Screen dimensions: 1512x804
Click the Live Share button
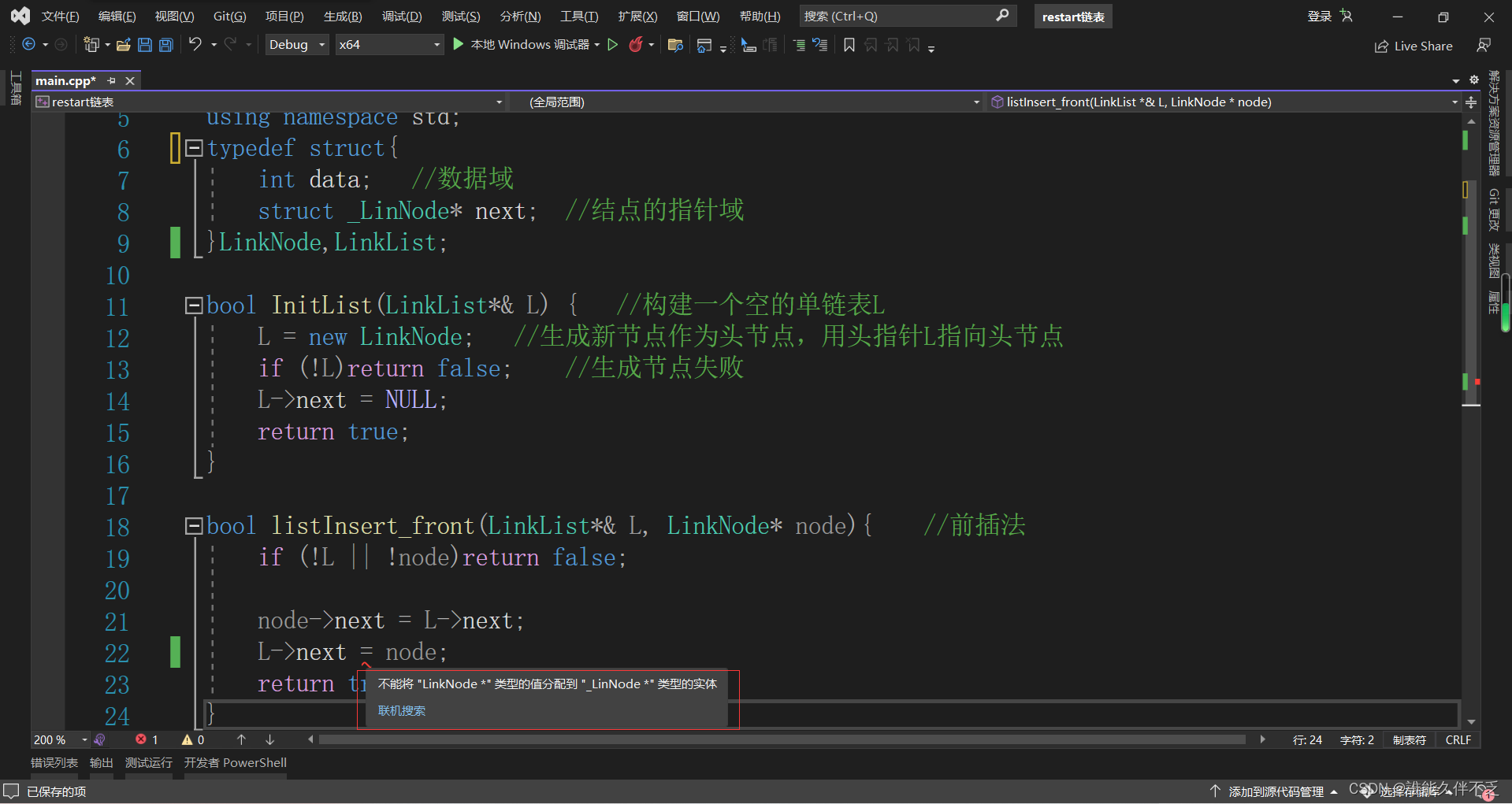(1414, 46)
